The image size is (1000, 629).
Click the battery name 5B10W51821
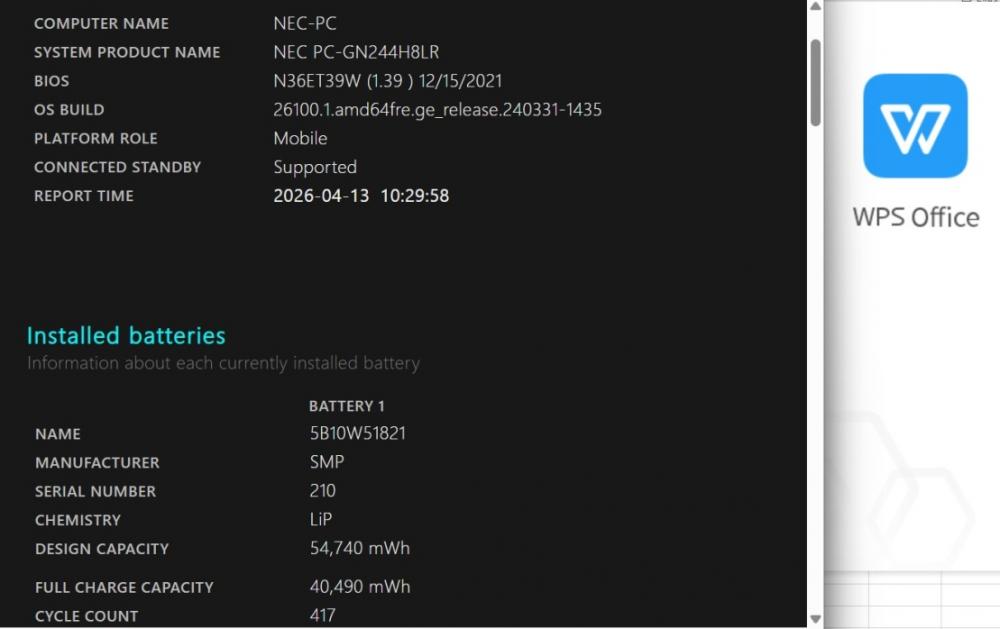click(357, 434)
